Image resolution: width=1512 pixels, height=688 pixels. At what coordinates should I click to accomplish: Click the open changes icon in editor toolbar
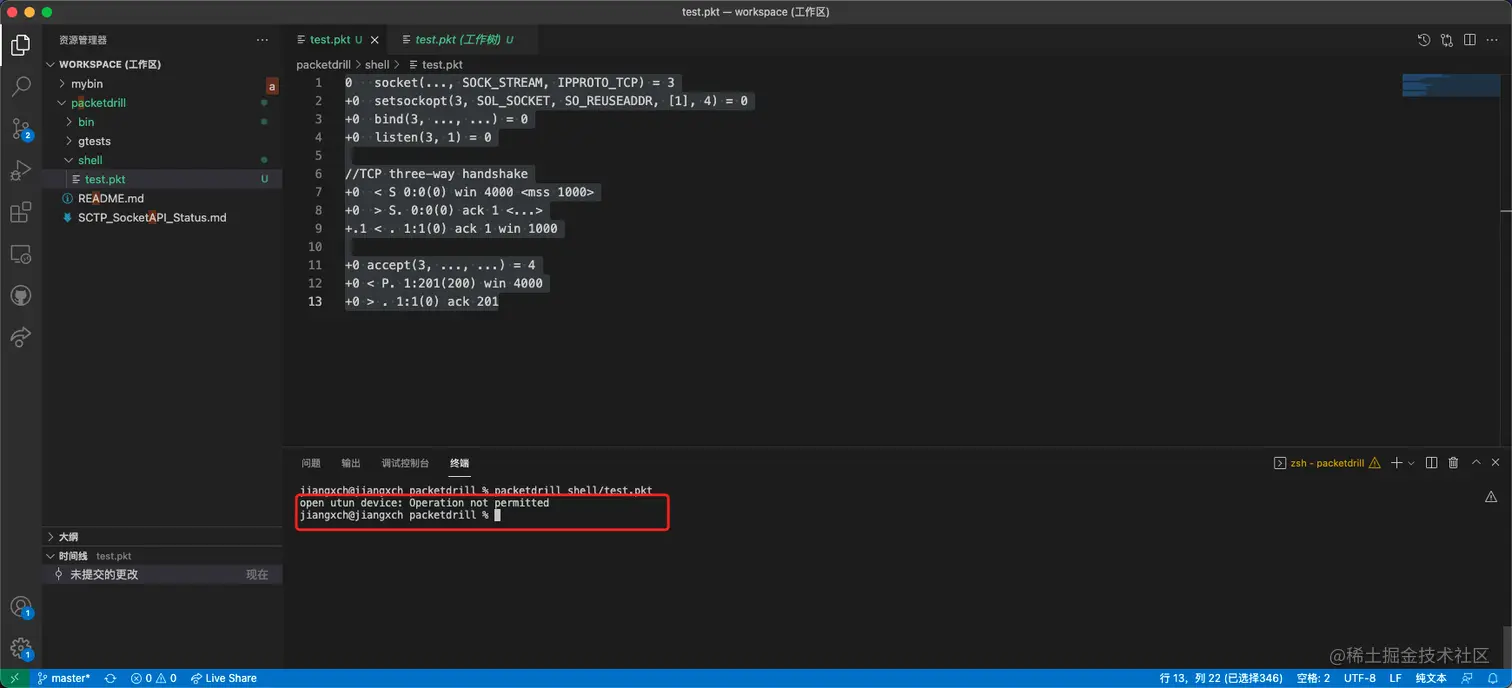click(1447, 40)
